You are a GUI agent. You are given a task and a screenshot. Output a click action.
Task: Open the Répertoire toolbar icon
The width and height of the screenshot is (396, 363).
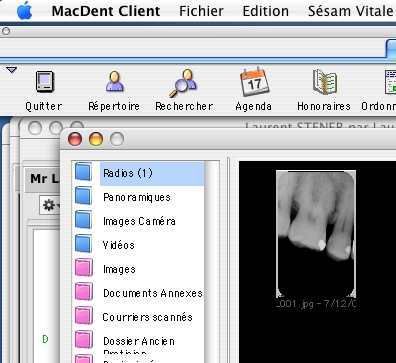click(114, 81)
